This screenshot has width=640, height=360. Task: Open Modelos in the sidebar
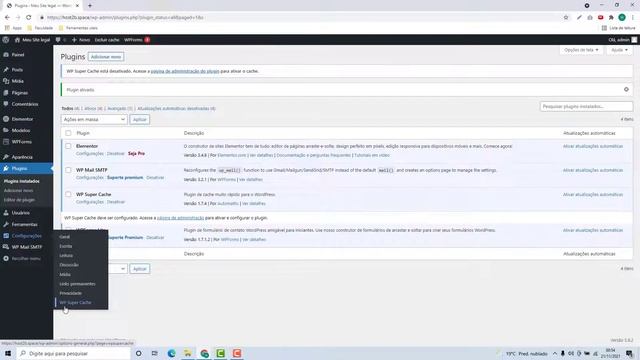[x=21, y=131]
